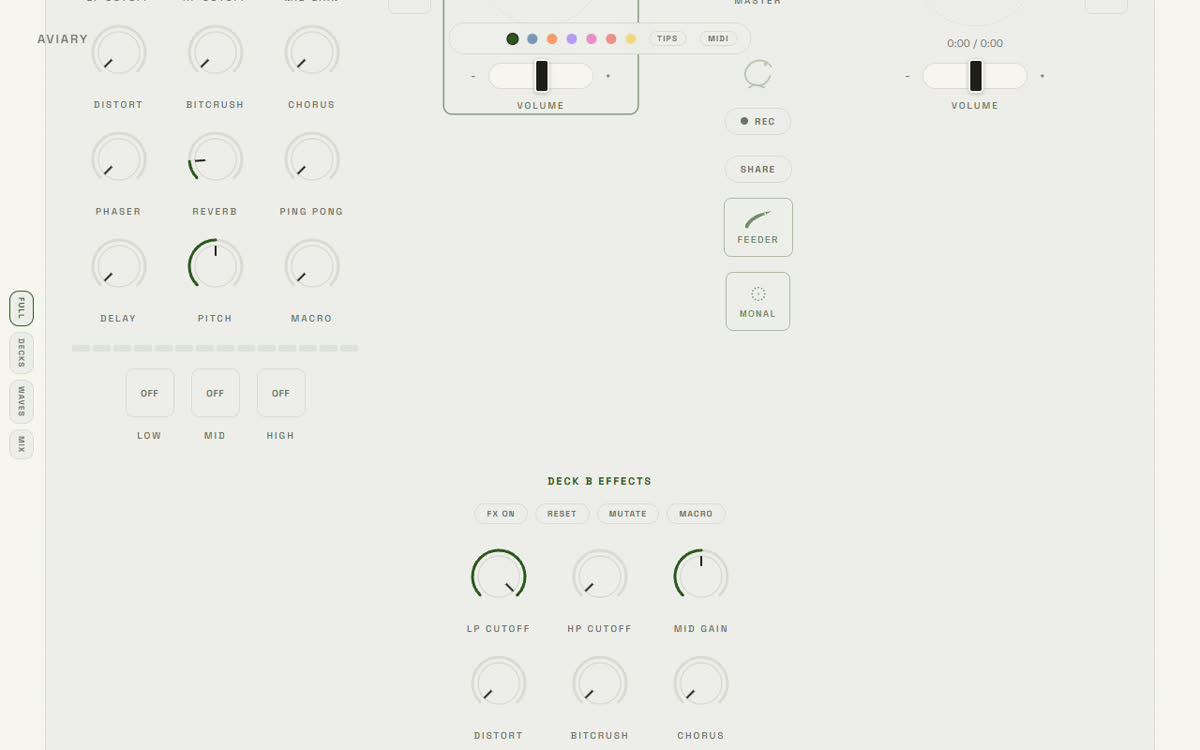Image resolution: width=1200 pixels, height=750 pixels.
Task: Click the DECK B EFFECTS heading
Action: pyautogui.click(x=600, y=481)
